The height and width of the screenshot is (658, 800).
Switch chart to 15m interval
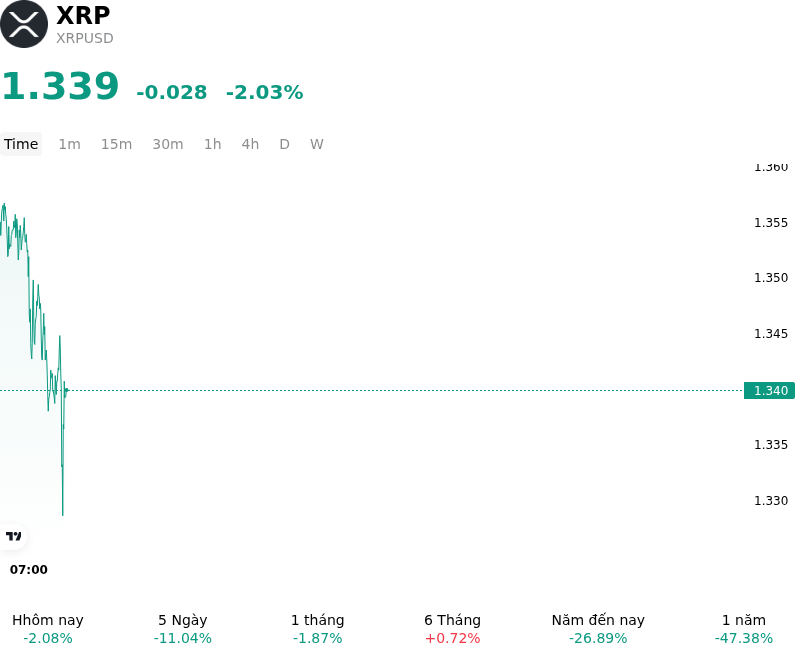116,144
